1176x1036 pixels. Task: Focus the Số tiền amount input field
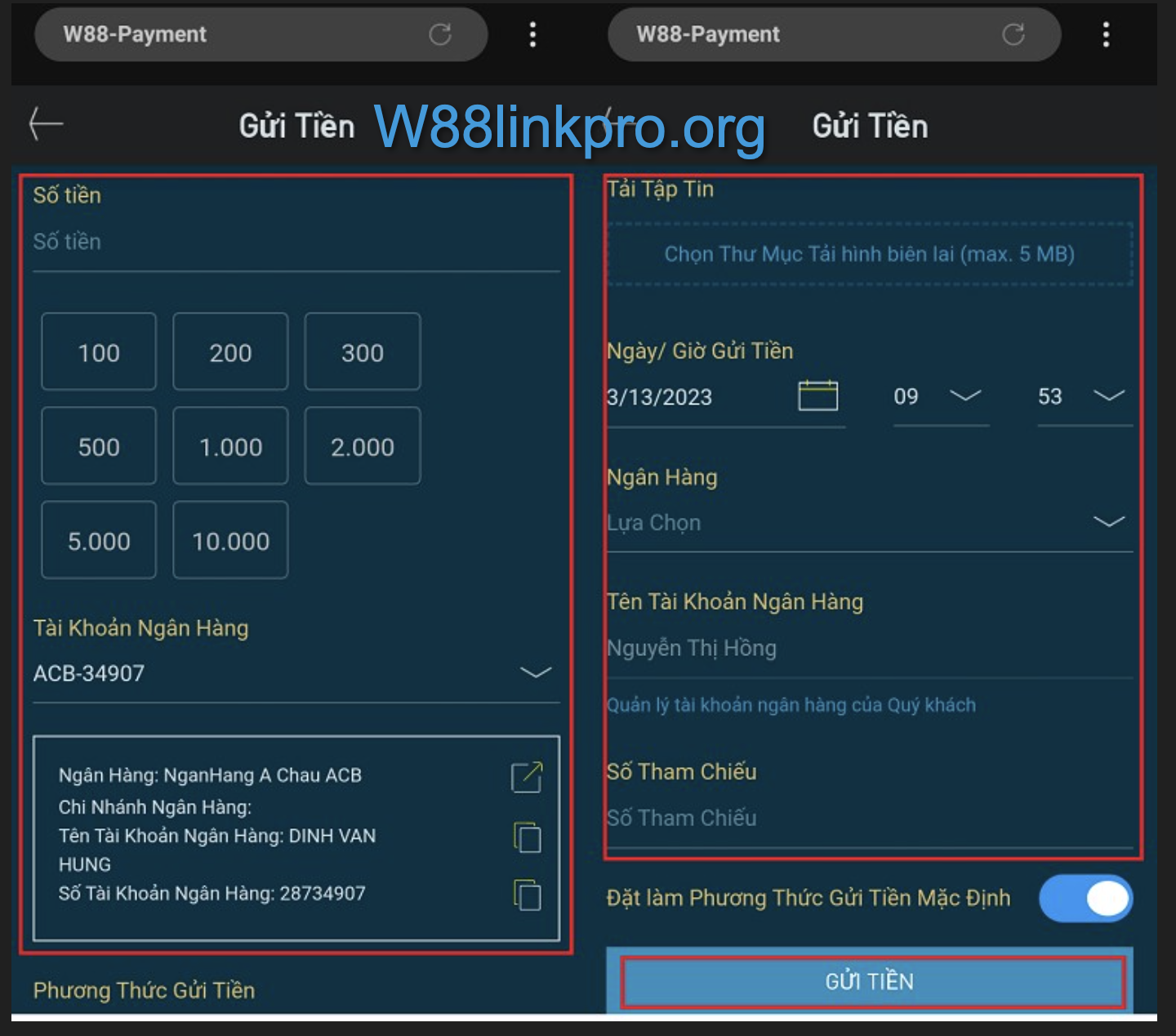pyautogui.click(x=296, y=243)
